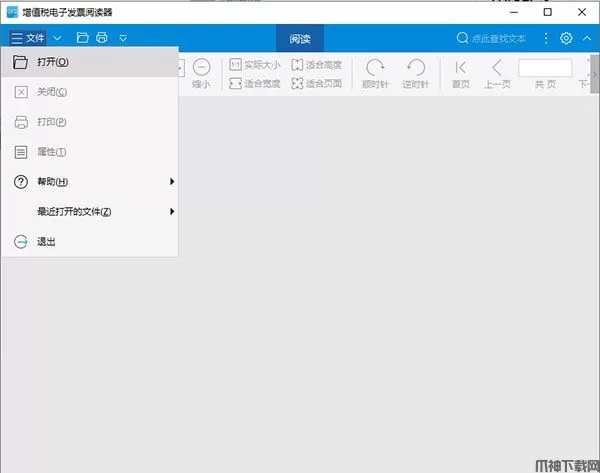Click the page number input box
600x473 pixels.
click(545, 68)
